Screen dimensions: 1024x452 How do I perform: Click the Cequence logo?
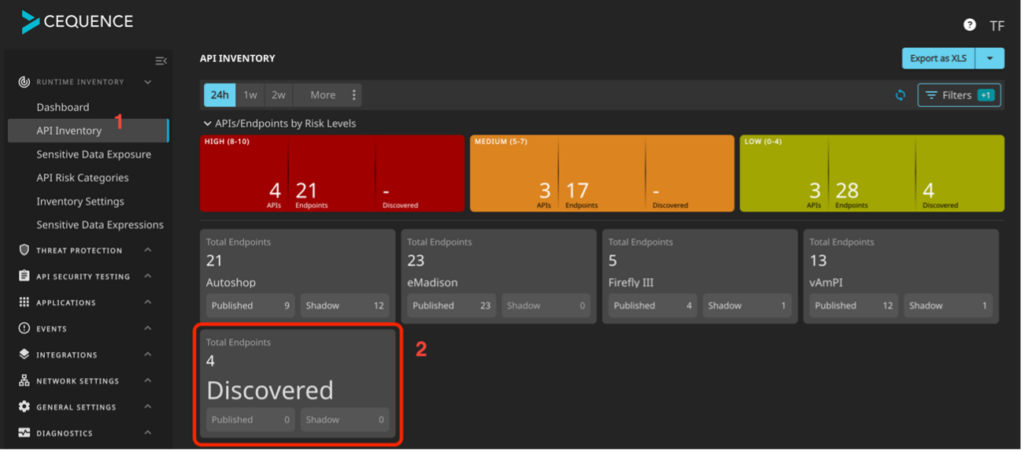pos(77,22)
